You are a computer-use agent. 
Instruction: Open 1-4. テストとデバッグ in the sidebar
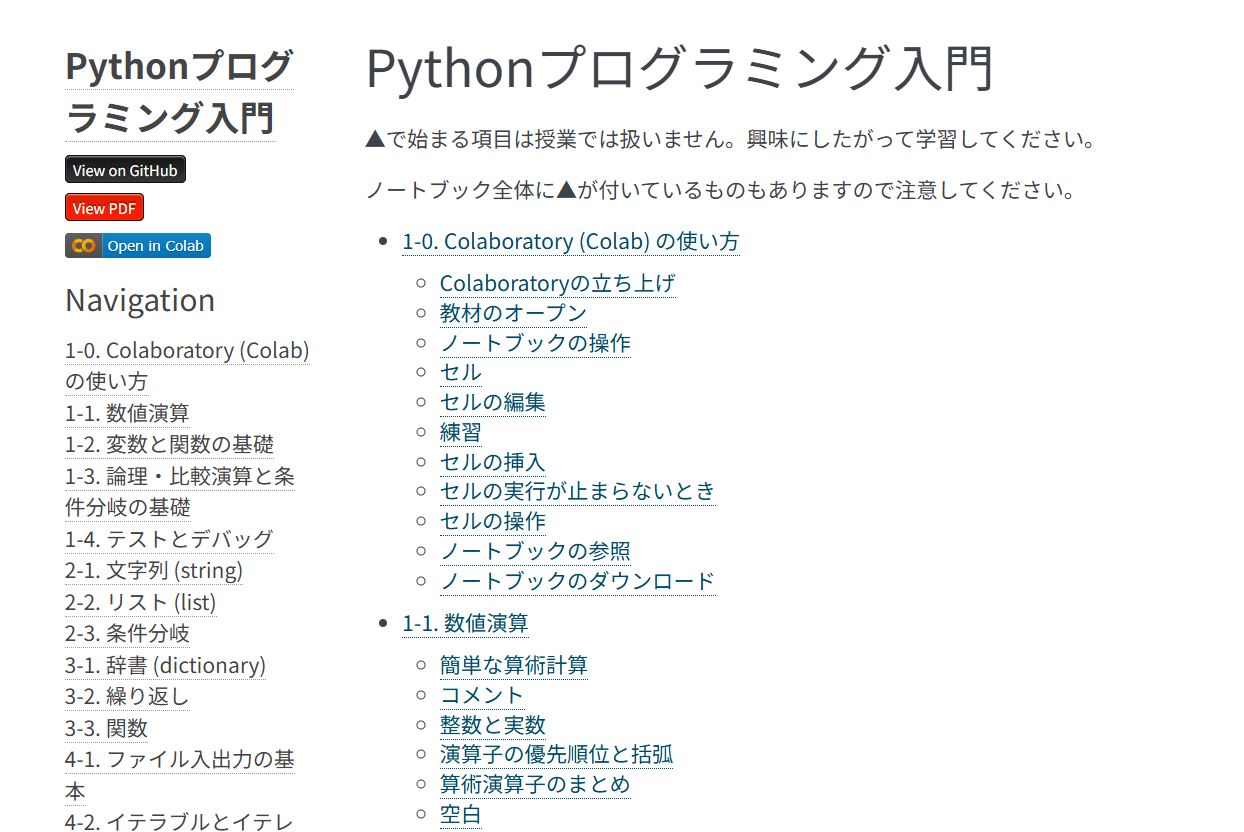(x=169, y=539)
